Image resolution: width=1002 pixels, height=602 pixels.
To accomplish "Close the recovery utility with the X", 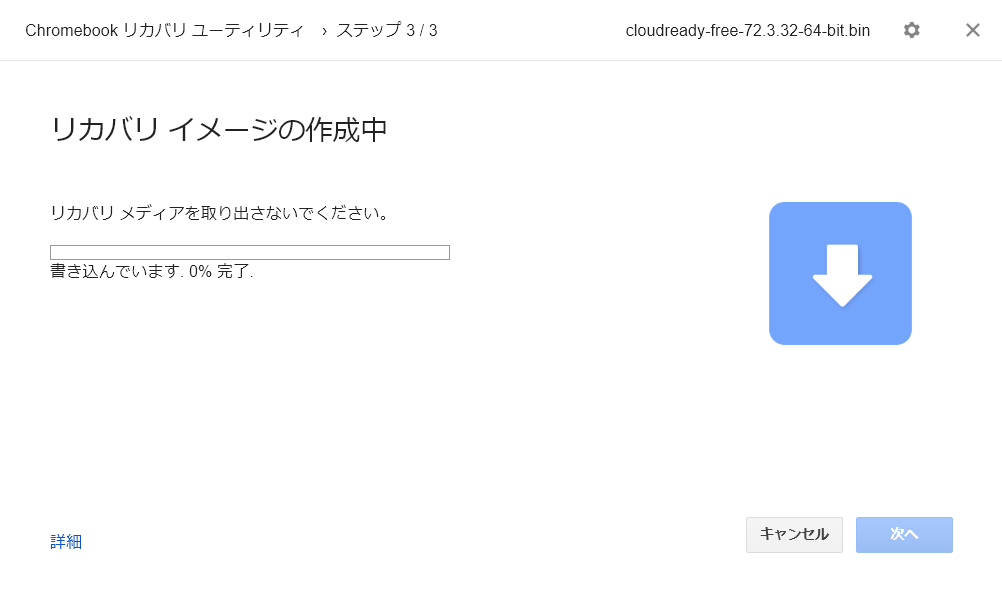I will 973,30.
